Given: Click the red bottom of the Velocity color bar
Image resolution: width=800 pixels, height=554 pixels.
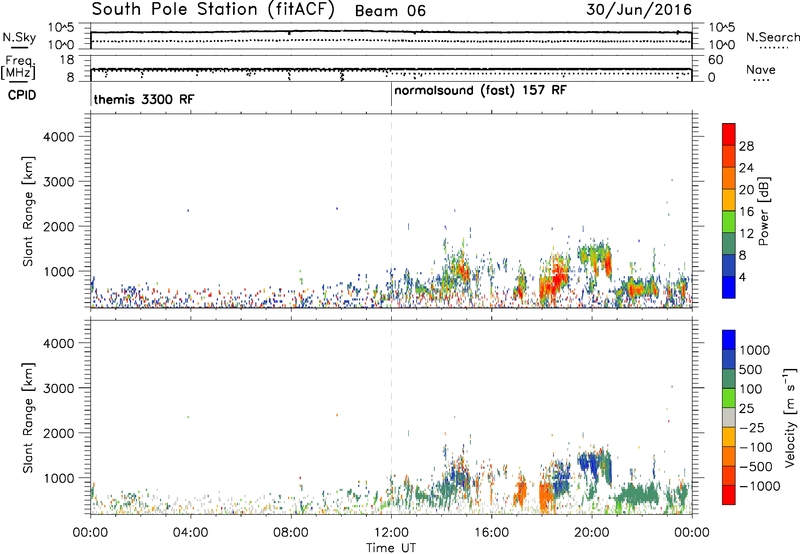Looking at the screenshot, I should [729, 495].
